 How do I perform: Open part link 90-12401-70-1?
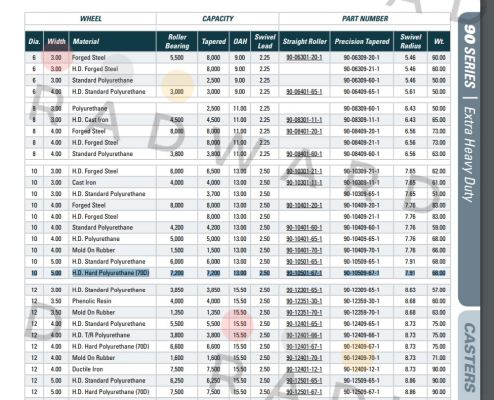pyautogui.click(x=304, y=358)
